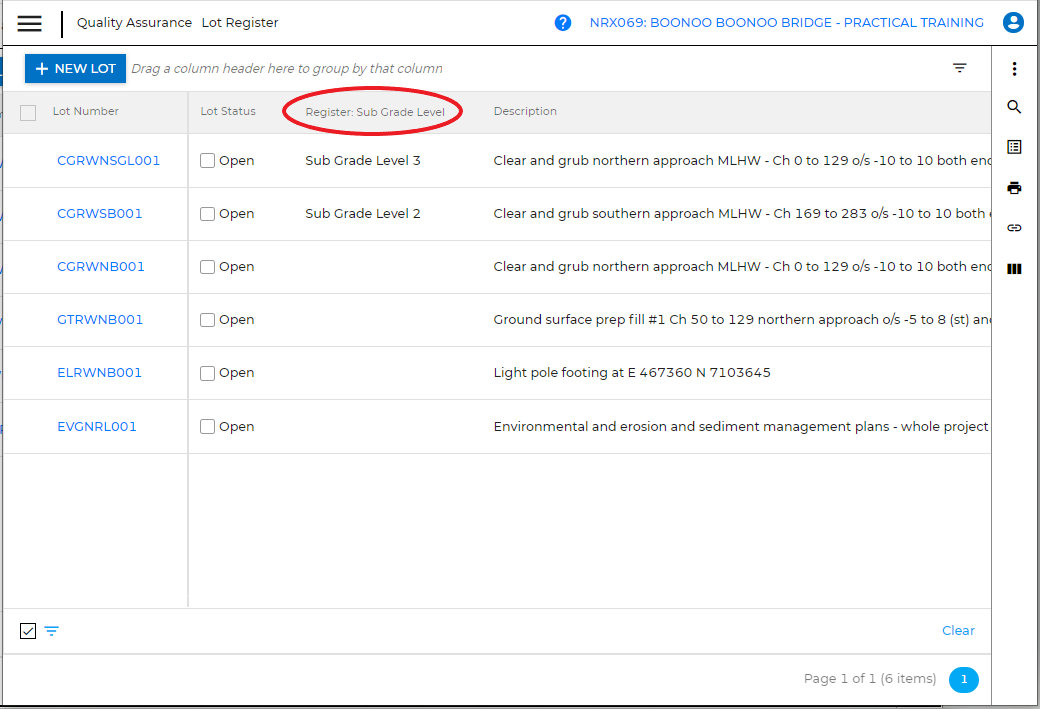This screenshot has width=1040, height=709.
Task: Click the filter lines icon in toolbar
Action: point(959,68)
